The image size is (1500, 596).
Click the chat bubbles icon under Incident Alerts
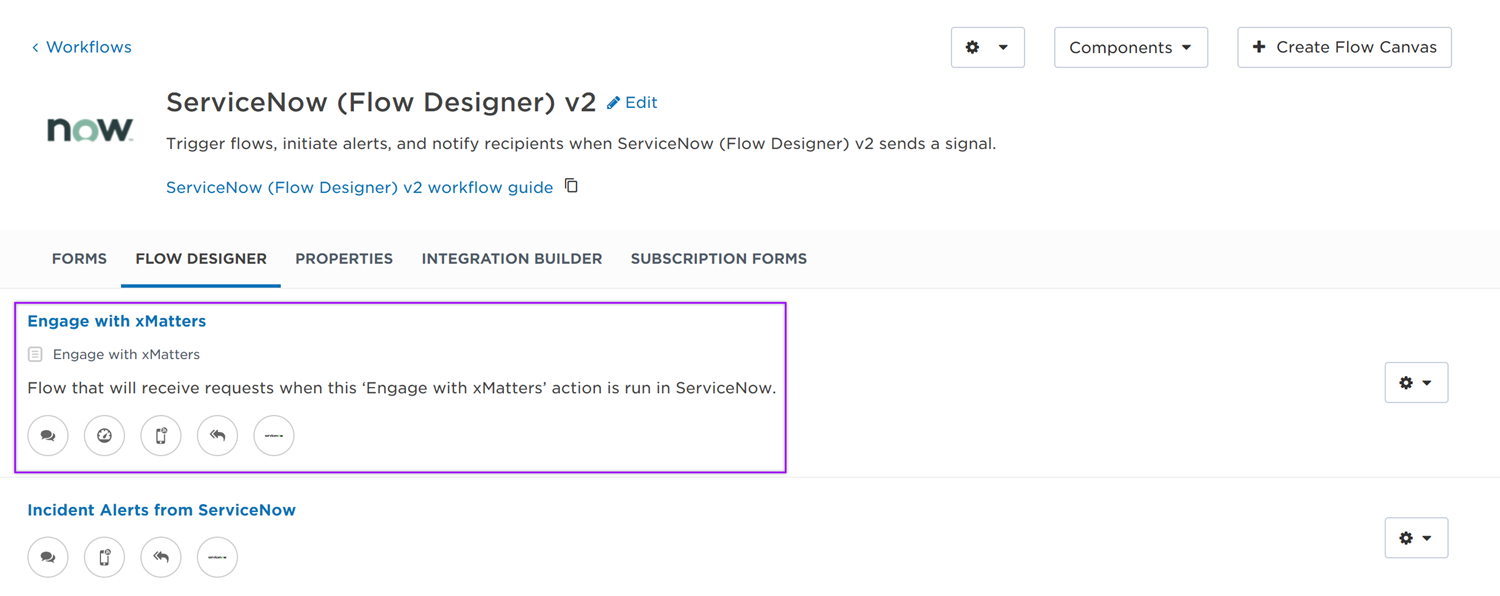[x=48, y=557]
